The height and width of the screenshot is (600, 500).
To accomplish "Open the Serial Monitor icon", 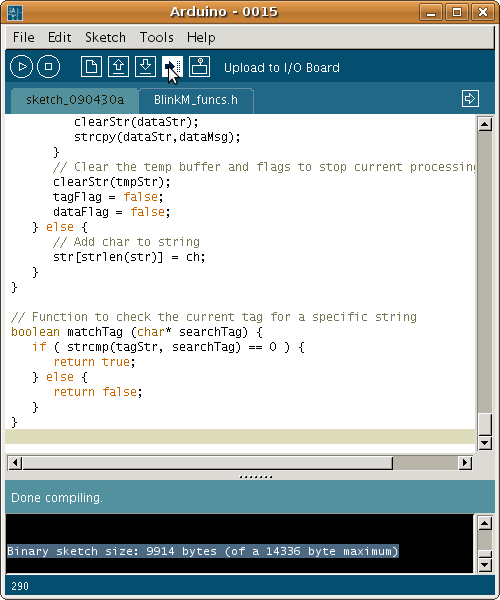I will click(199, 67).
